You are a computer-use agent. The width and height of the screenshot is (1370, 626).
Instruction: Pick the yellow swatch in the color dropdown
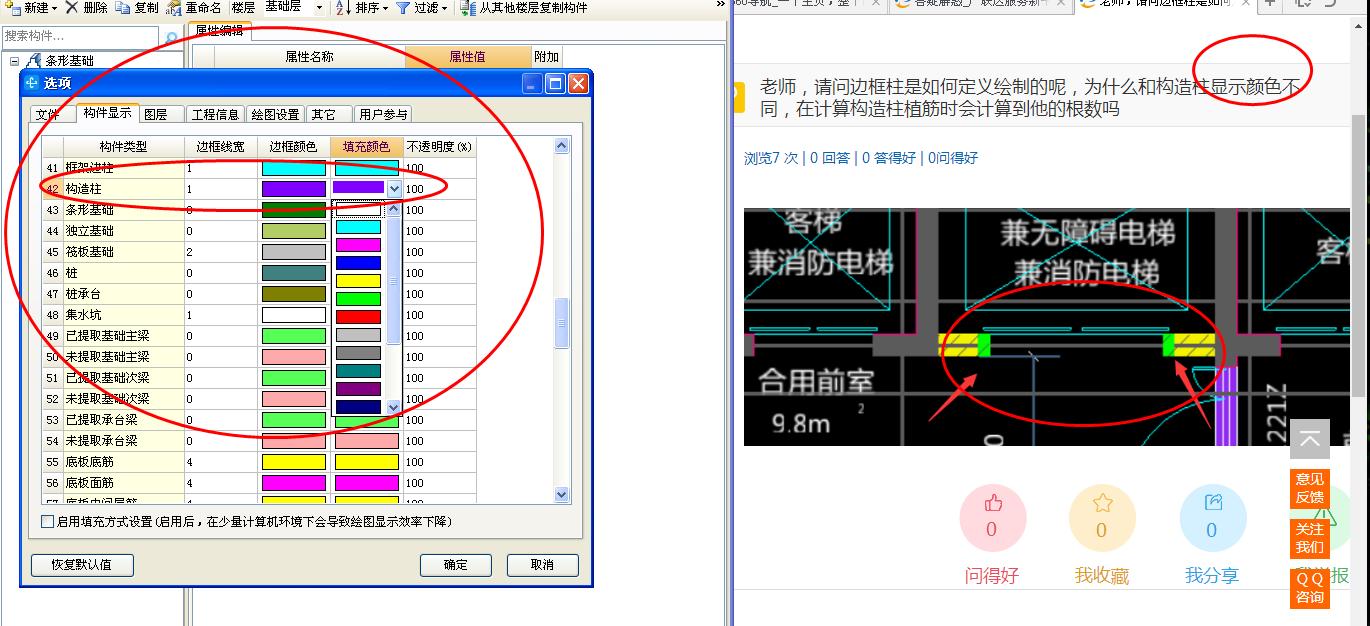[358, 281]
